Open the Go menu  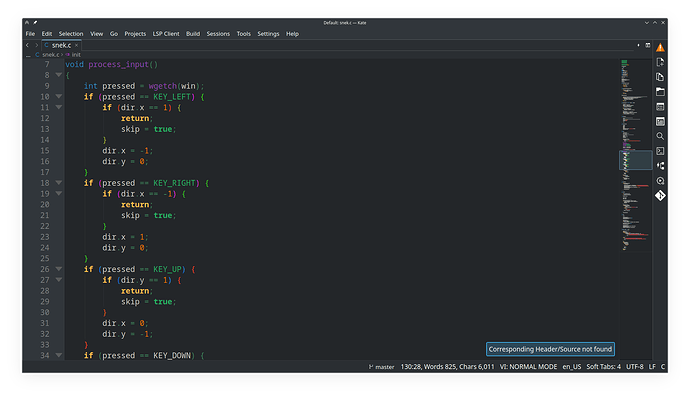[114, 33]
